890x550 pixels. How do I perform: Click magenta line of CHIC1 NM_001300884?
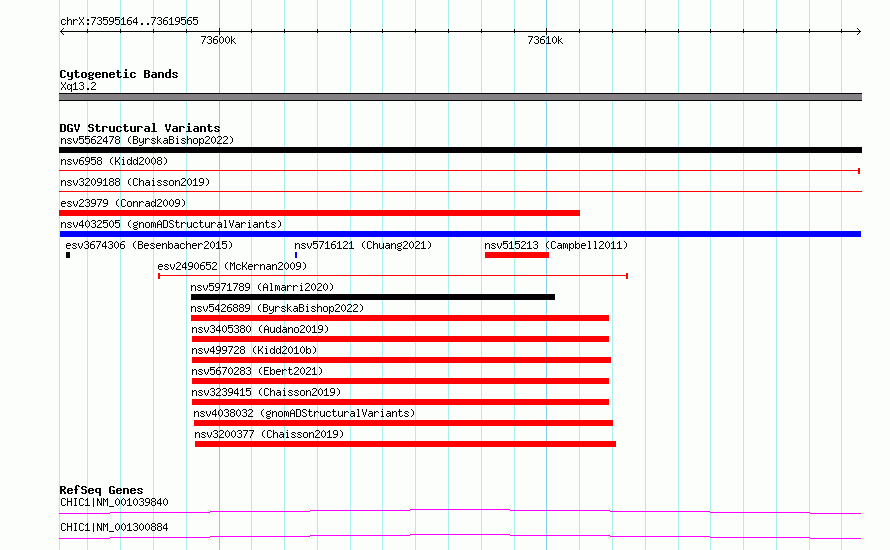coord(460,536)
